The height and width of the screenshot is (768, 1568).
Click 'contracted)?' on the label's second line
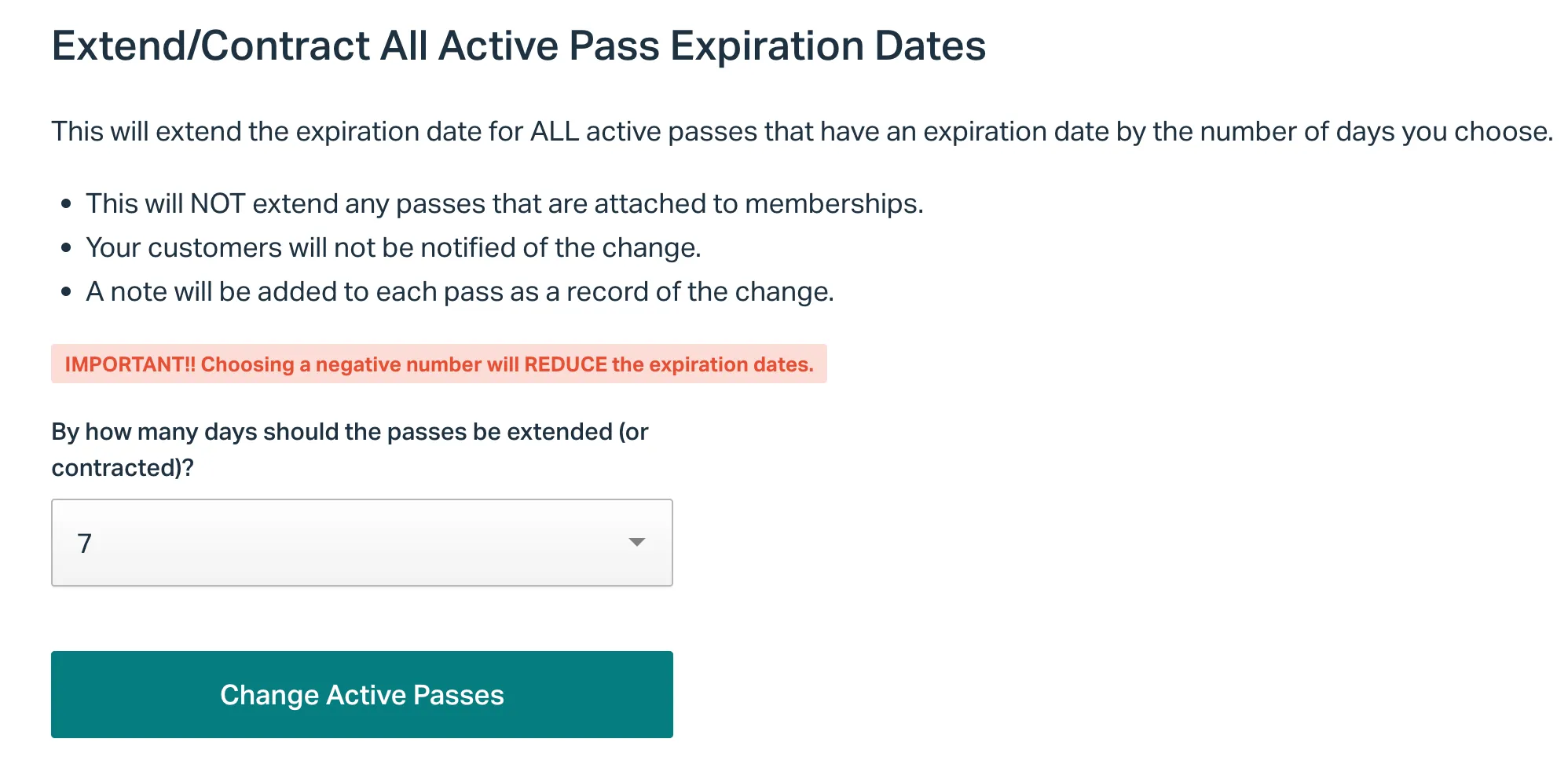123,468
